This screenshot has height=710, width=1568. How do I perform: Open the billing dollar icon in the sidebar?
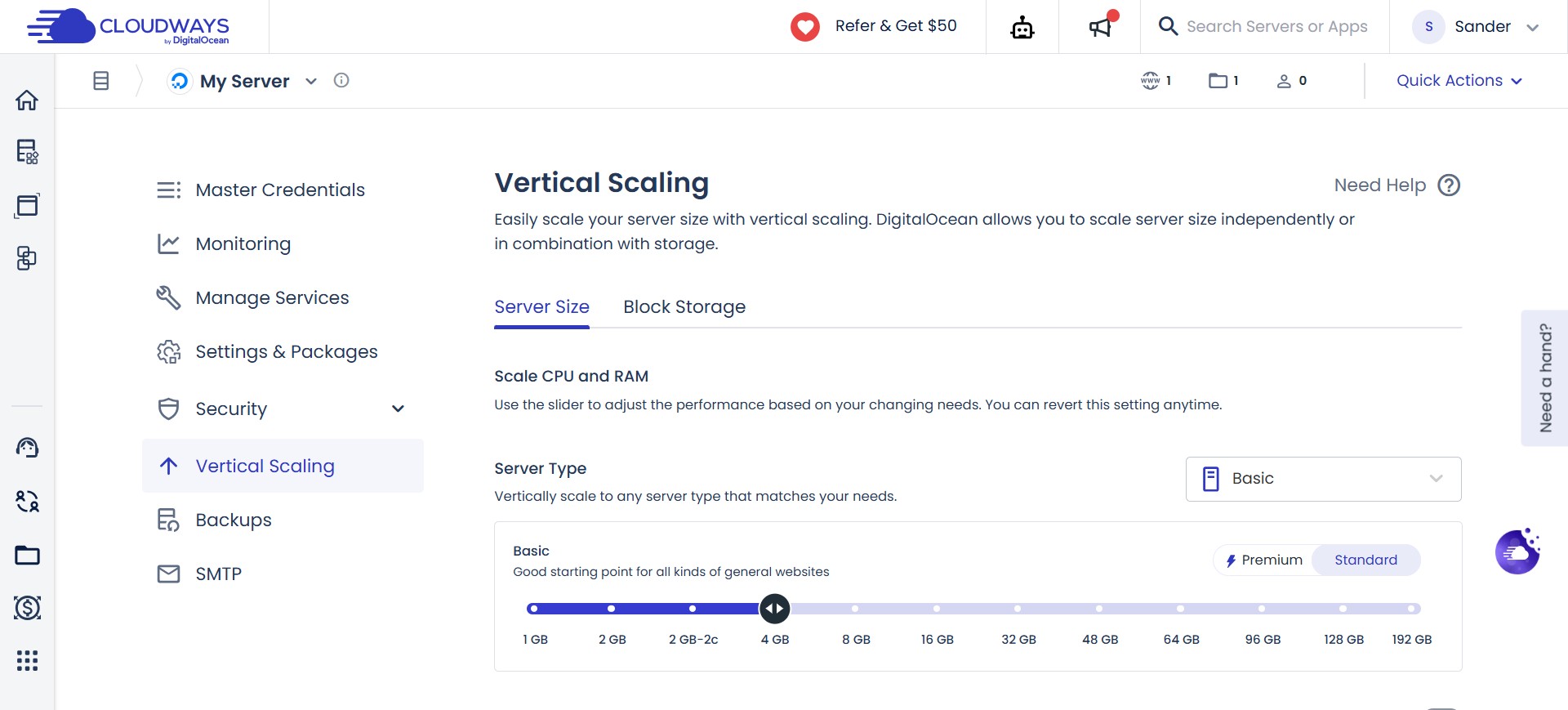tap(27, 608)
